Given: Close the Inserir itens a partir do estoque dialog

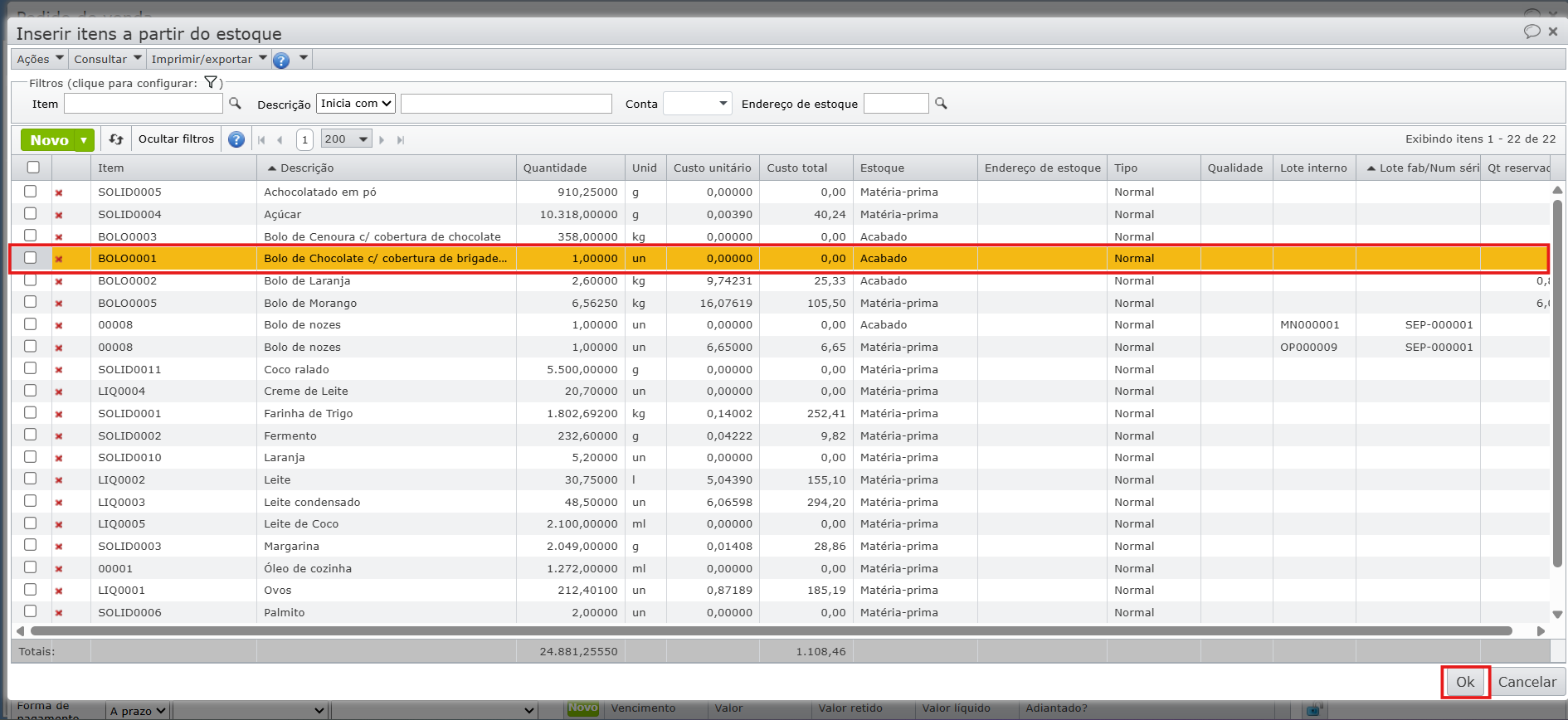Looking at the screenshot, I should (1553, 32).
